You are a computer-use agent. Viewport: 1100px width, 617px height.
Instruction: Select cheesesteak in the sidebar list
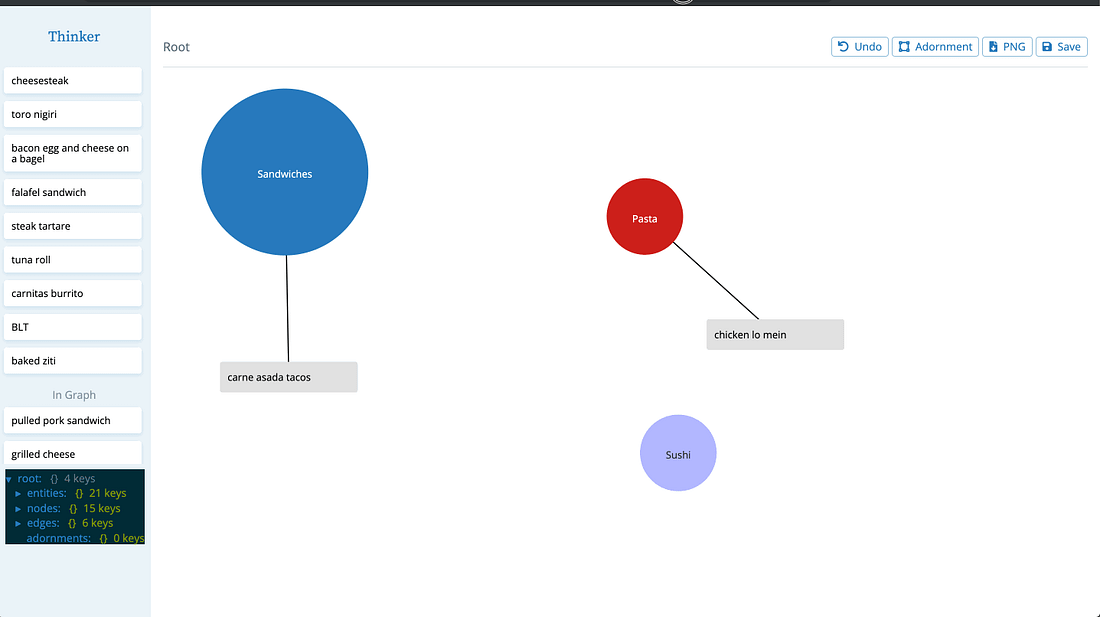(x=72, y=81)
